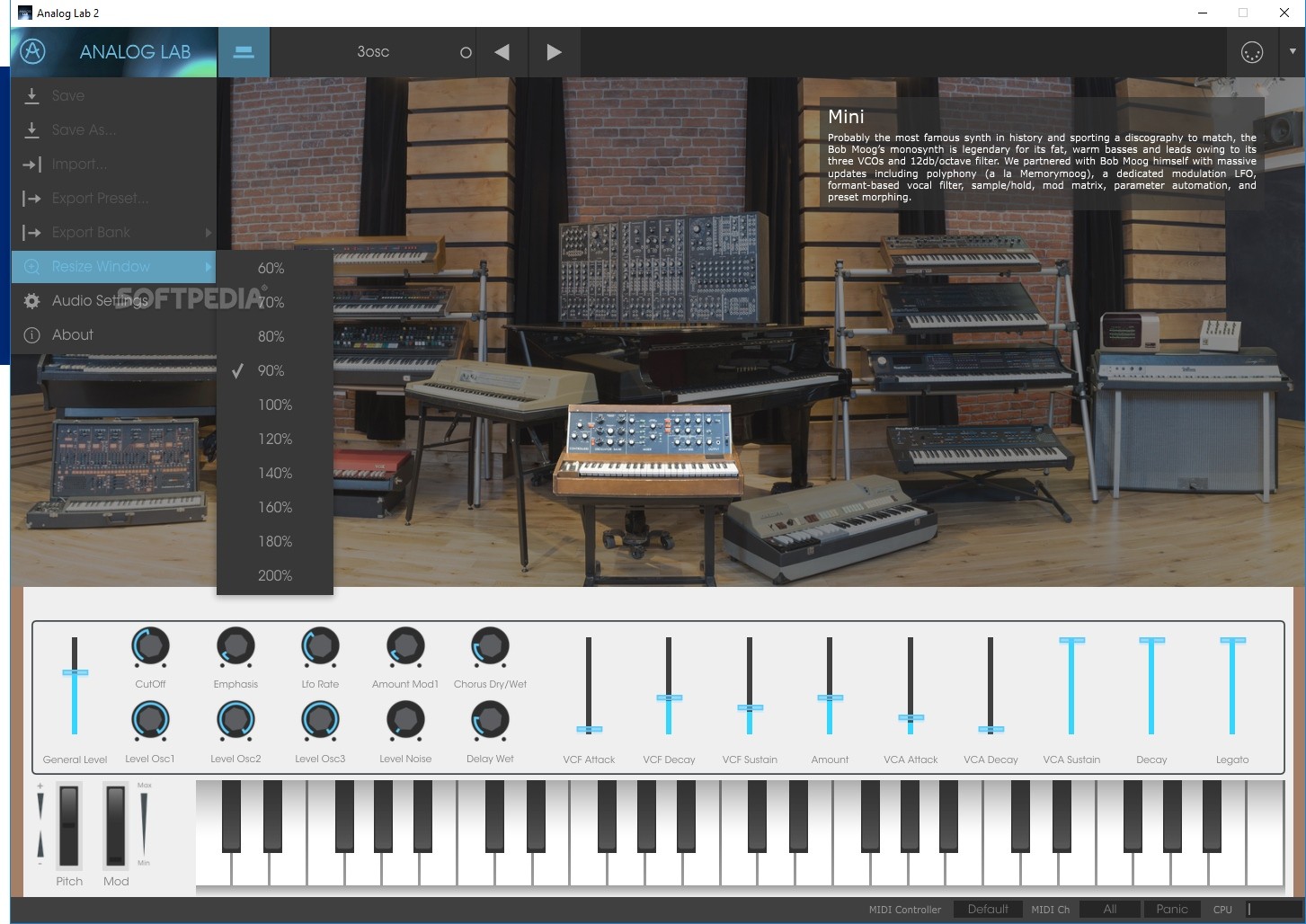
Task: Click the Decay slider handle
Action: coord(1151,640)
